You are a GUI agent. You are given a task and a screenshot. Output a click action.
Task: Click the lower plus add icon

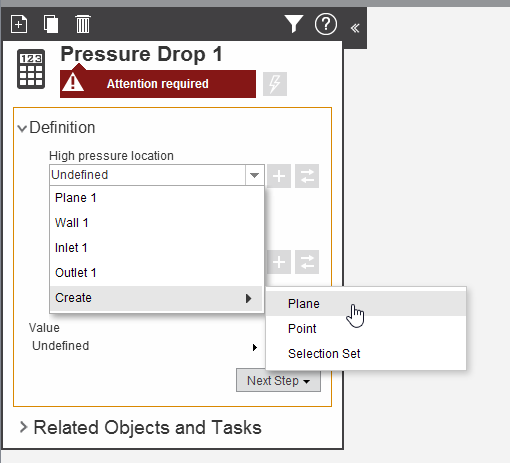[x=279, y=262]
